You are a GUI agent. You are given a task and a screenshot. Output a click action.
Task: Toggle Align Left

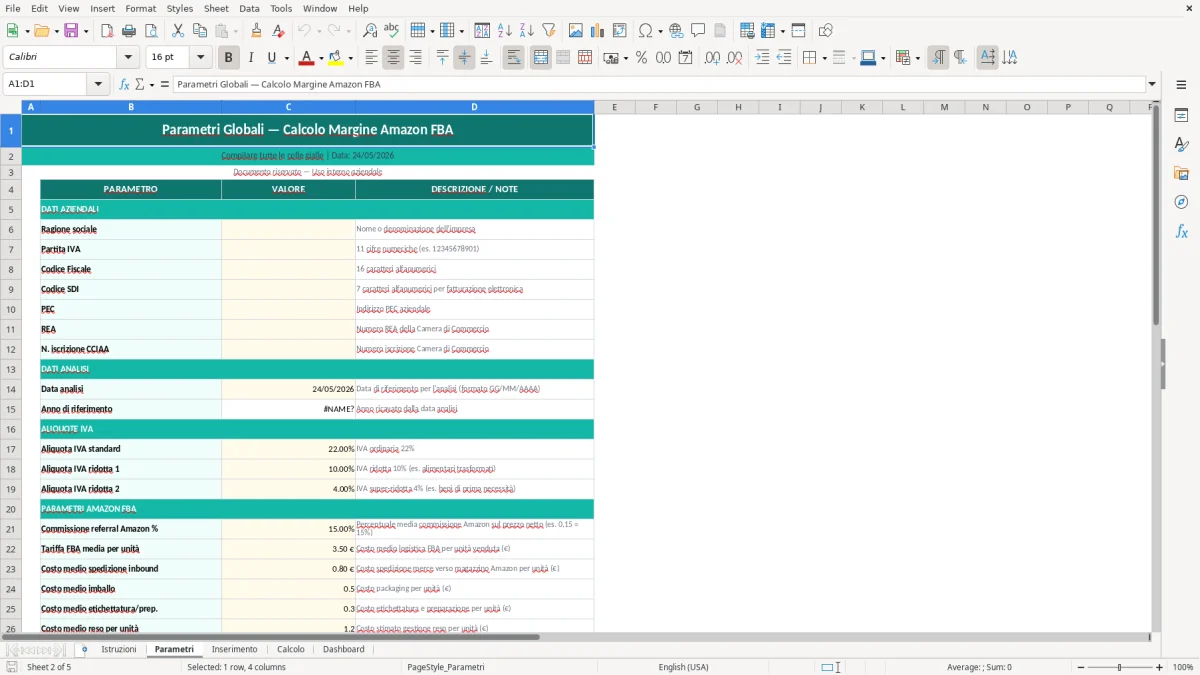(371, 58)
